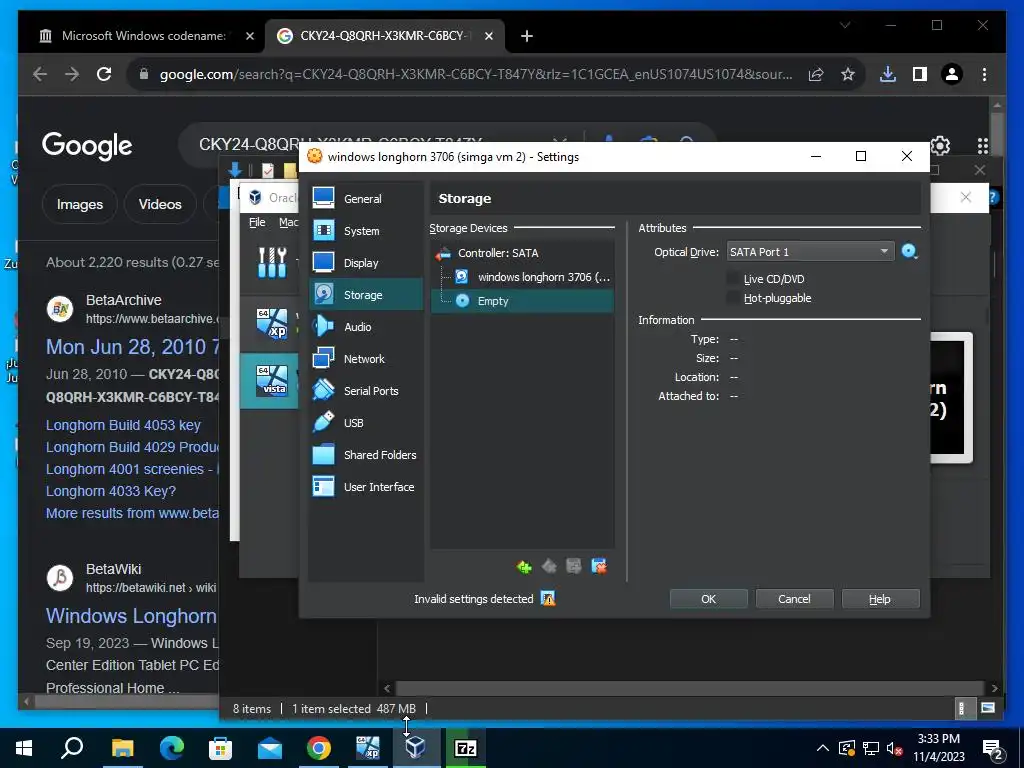Show hidden system tray icons
Viewport: 1024px width, 768px height.
(x=823, y=748)
